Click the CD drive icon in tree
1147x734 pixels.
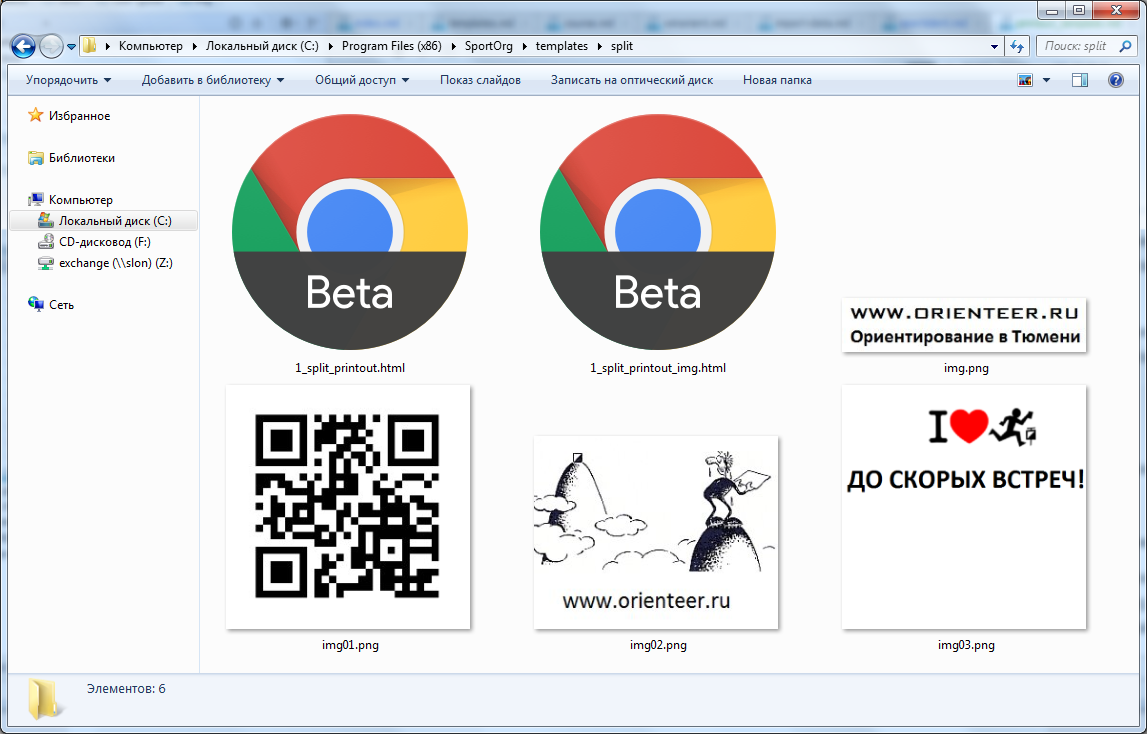[45, 241]
